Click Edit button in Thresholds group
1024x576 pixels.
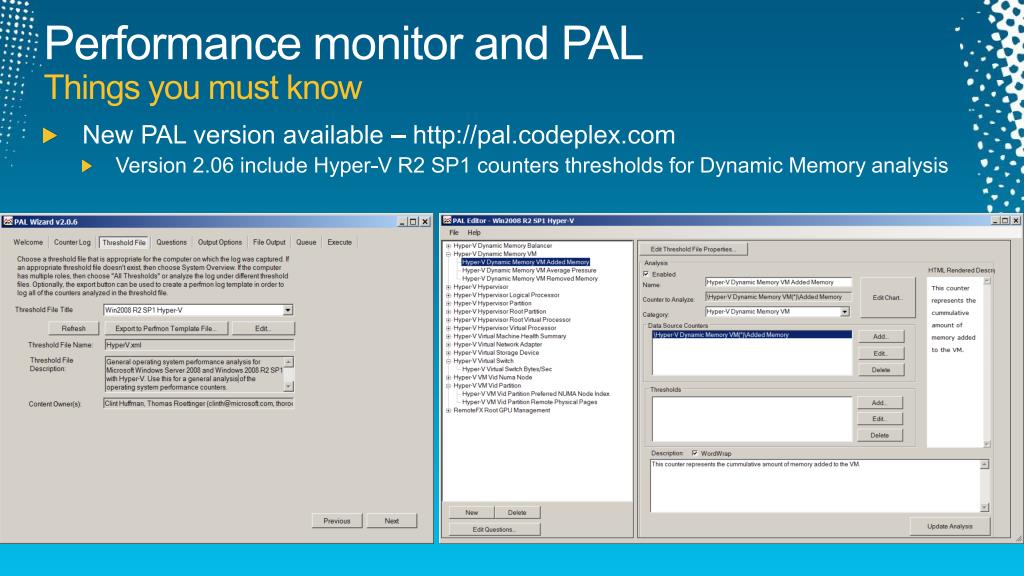tap(879, 419)
